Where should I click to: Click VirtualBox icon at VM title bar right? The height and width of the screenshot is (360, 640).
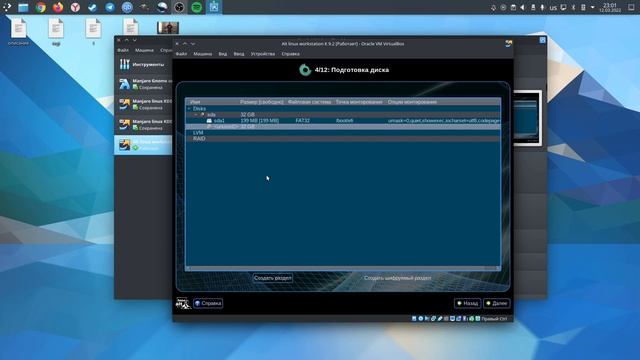click(508, 44)
